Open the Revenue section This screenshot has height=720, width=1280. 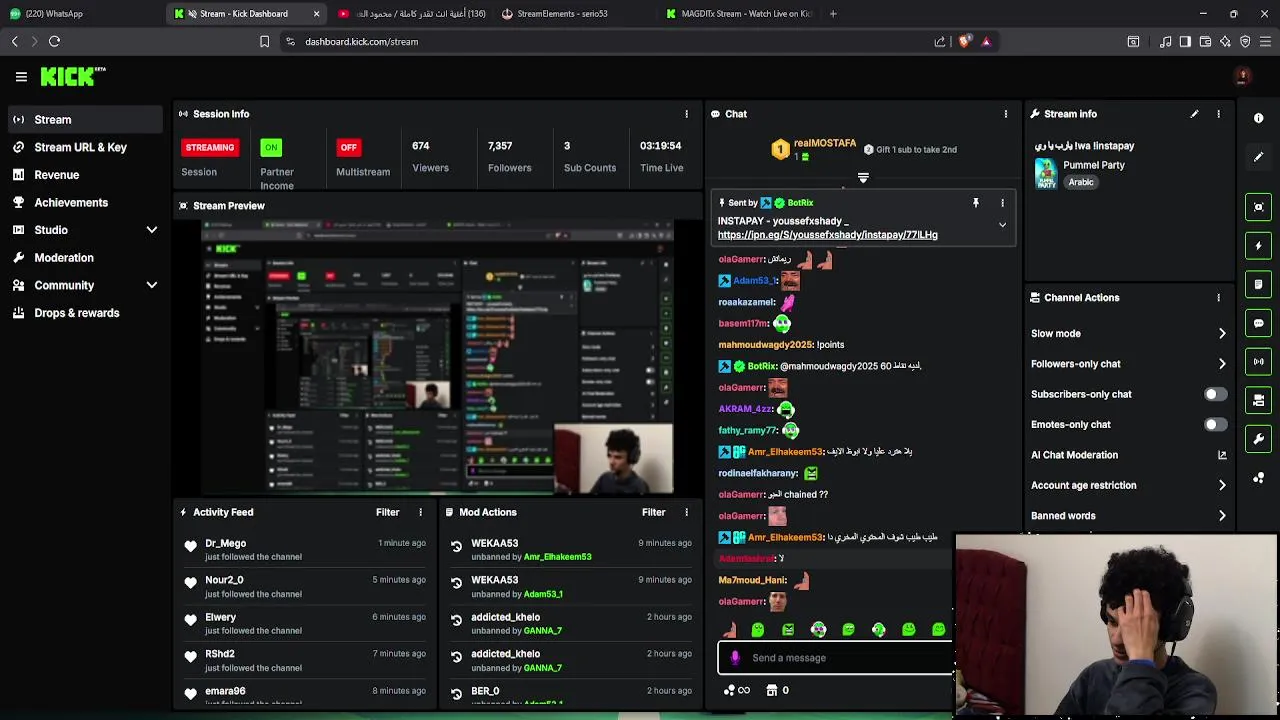[85, 175]
